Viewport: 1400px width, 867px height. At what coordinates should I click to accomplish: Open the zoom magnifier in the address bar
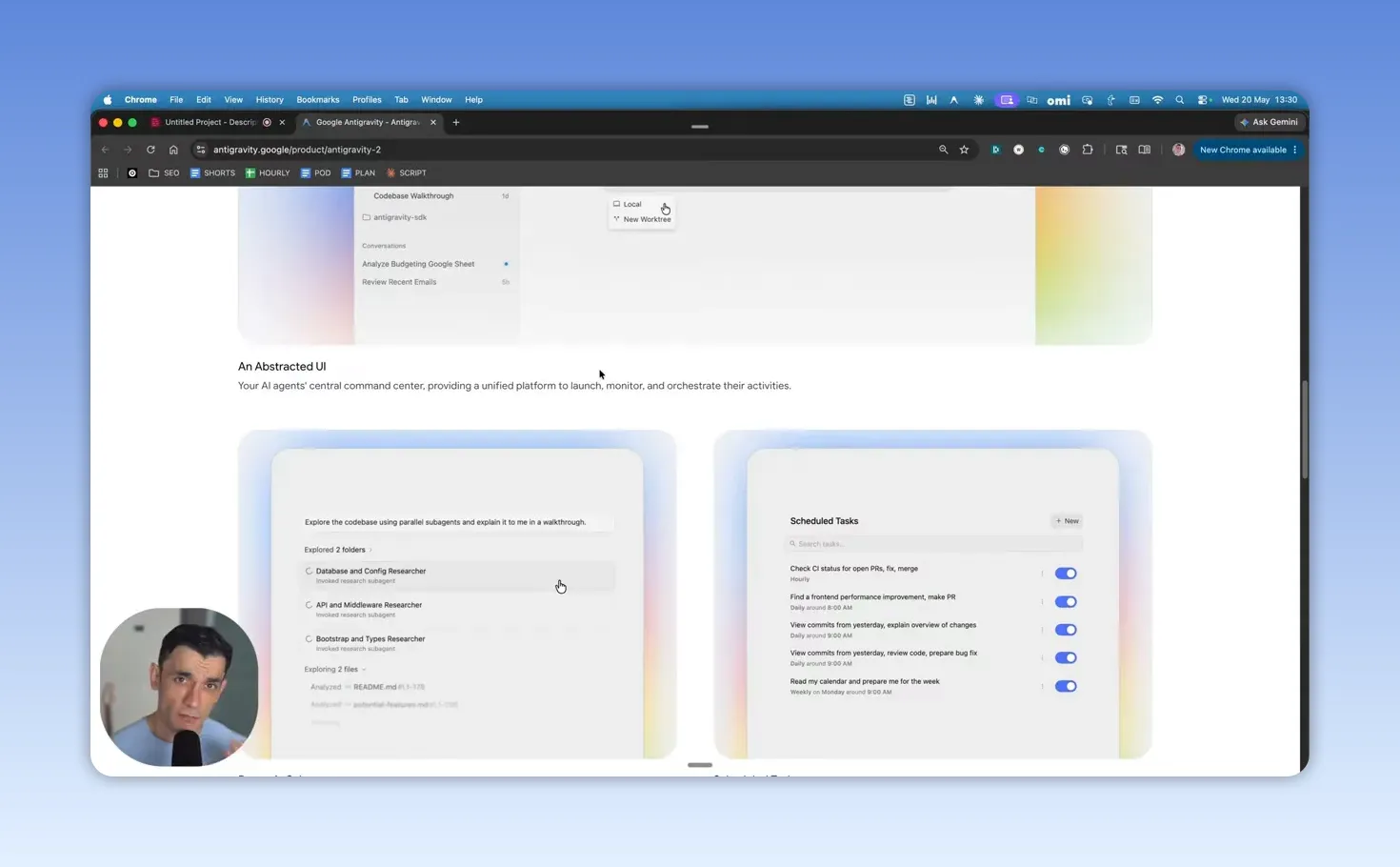(943, 150)
